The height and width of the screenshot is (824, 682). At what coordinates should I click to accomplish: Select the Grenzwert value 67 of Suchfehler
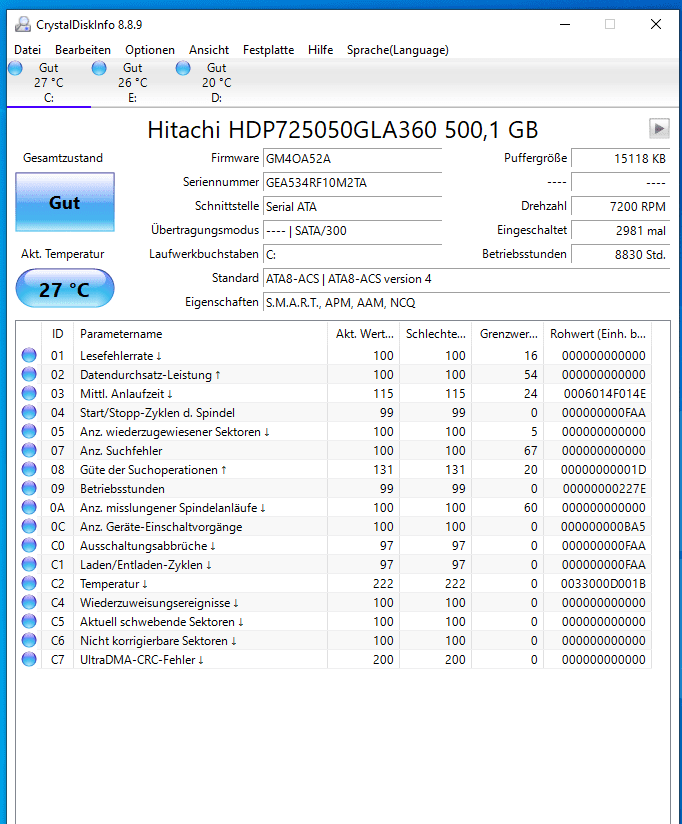point(531,450)
